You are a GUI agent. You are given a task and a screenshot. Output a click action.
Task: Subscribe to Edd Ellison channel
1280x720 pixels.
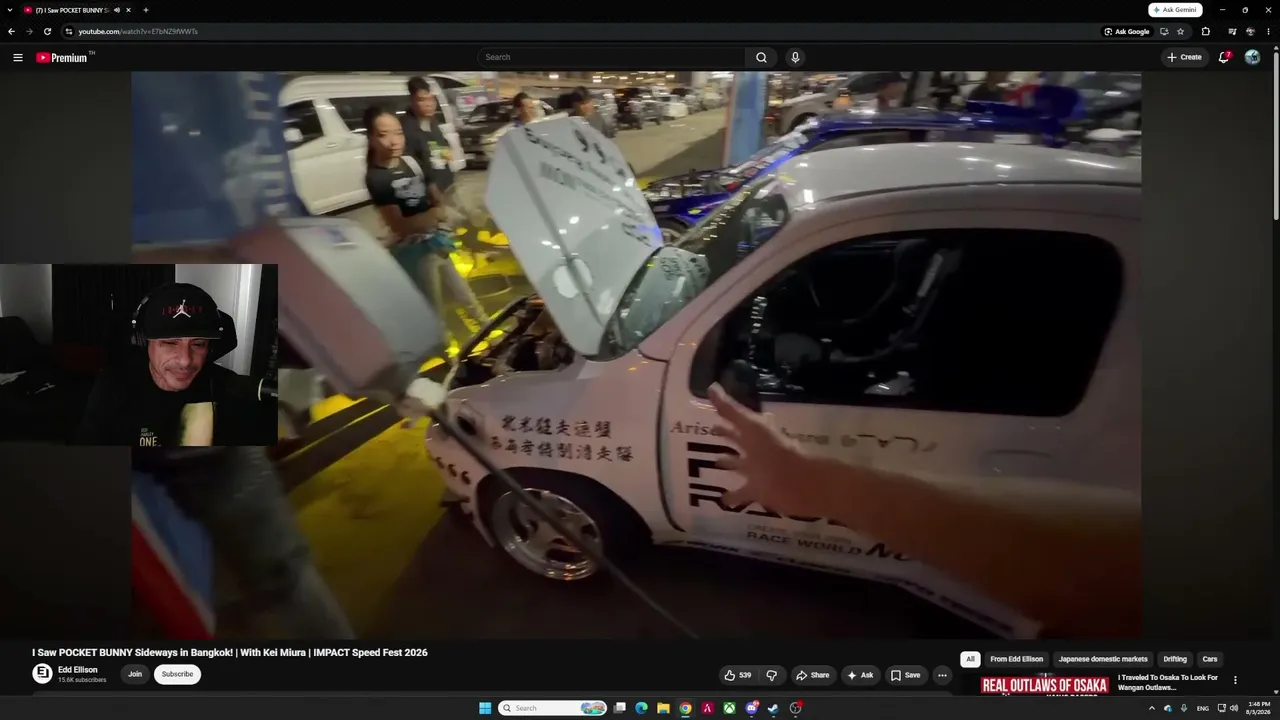177,674
